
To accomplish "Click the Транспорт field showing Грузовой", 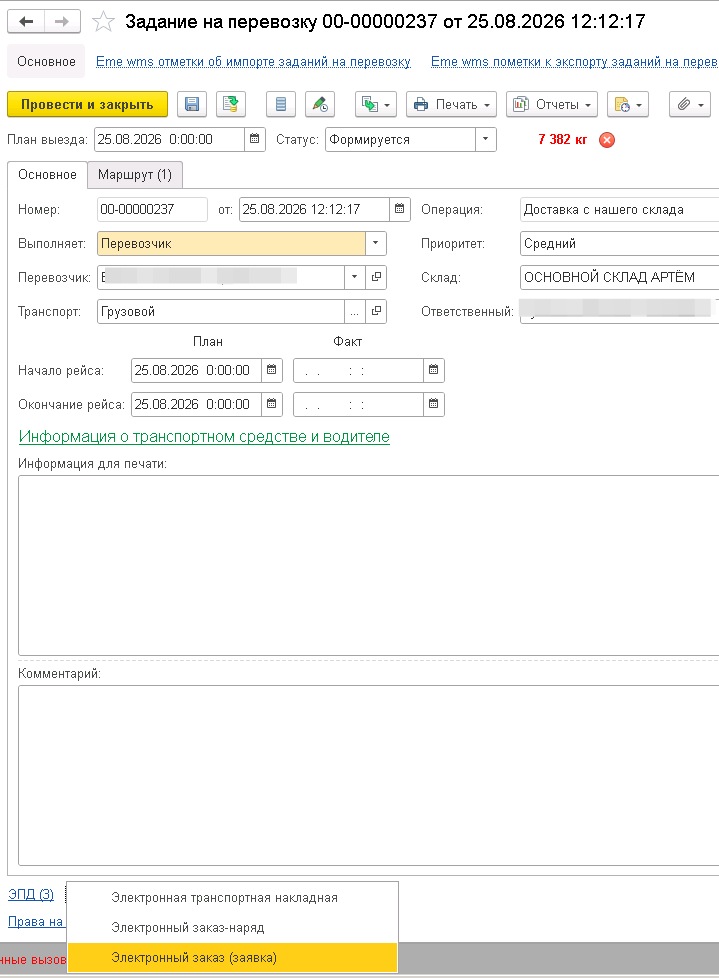I will pyautogui.click(x=221, y=311).
